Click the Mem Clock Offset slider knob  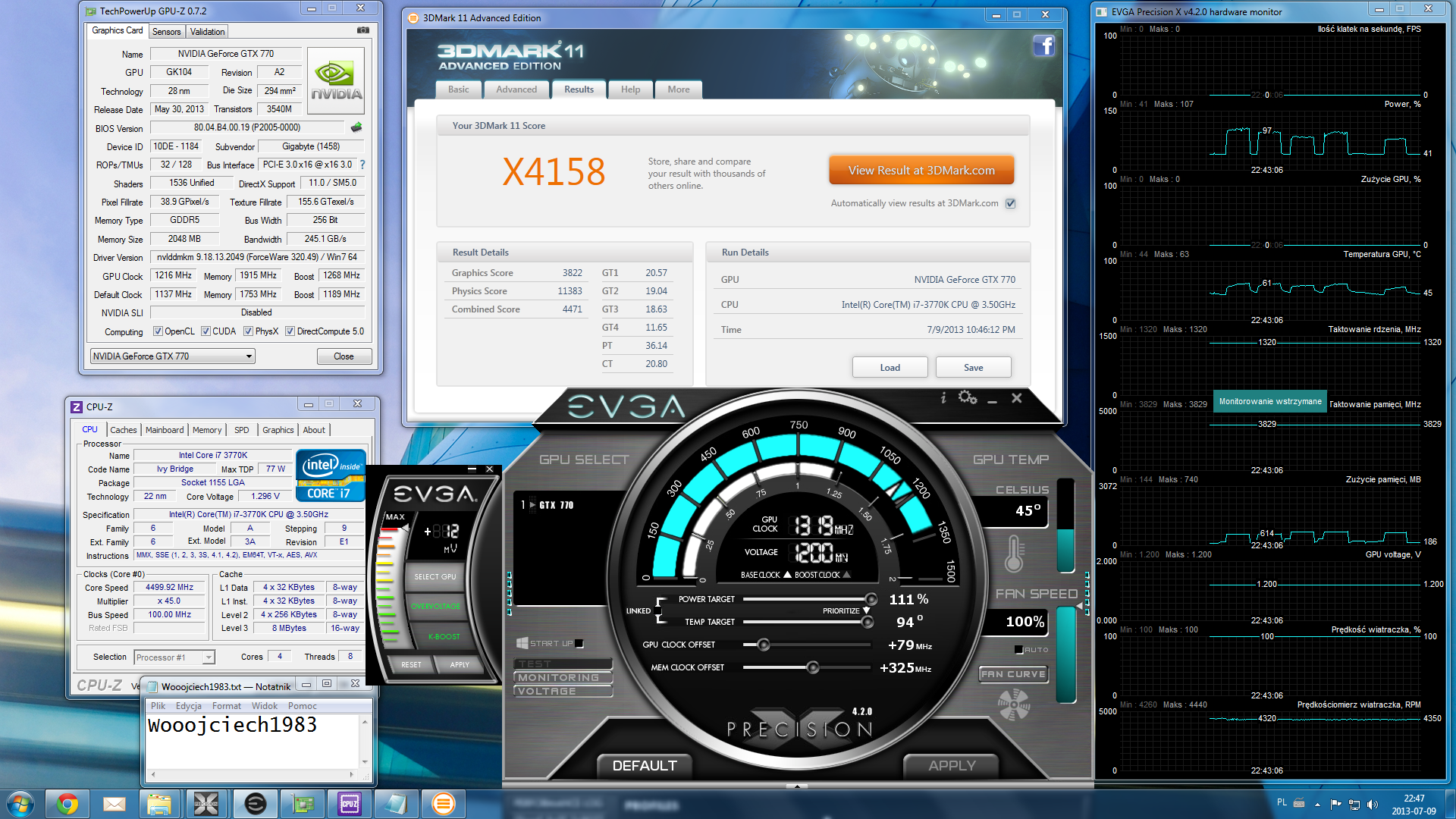tap(813, 667)
